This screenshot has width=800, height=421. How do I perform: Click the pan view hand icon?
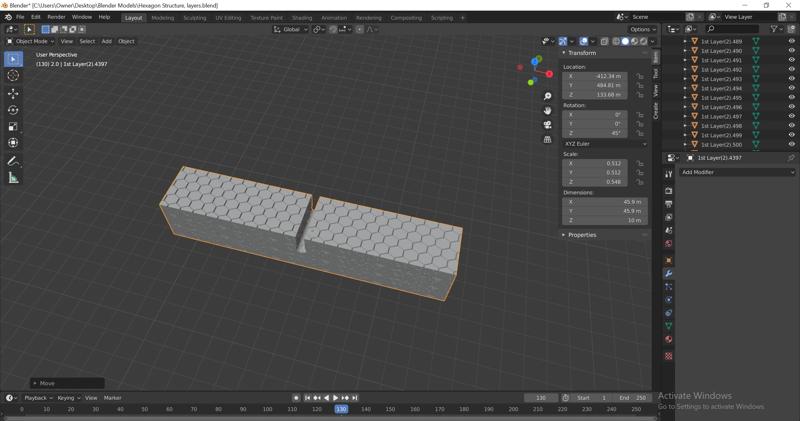(547, 110)
